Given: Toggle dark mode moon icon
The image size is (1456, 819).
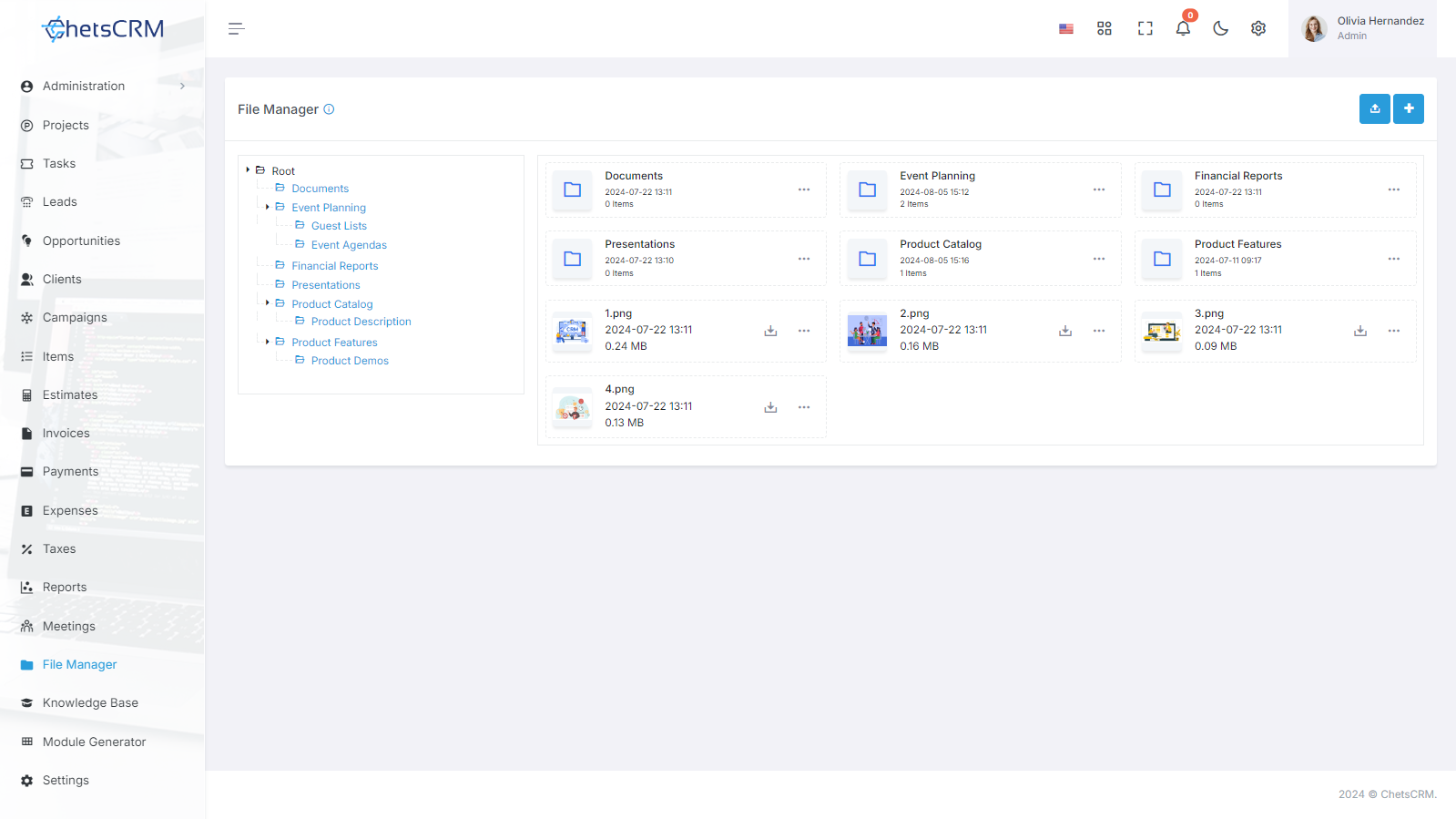Looking at the screenshot, I should point(1221,29).
